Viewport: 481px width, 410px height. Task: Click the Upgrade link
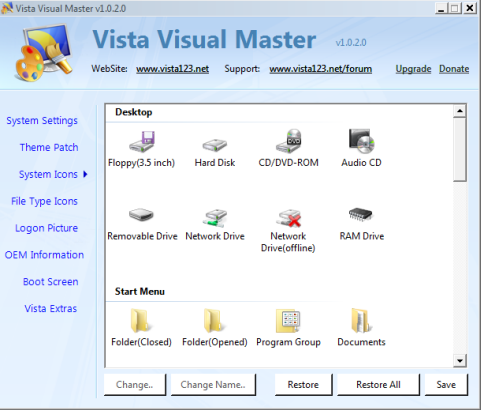413,69
